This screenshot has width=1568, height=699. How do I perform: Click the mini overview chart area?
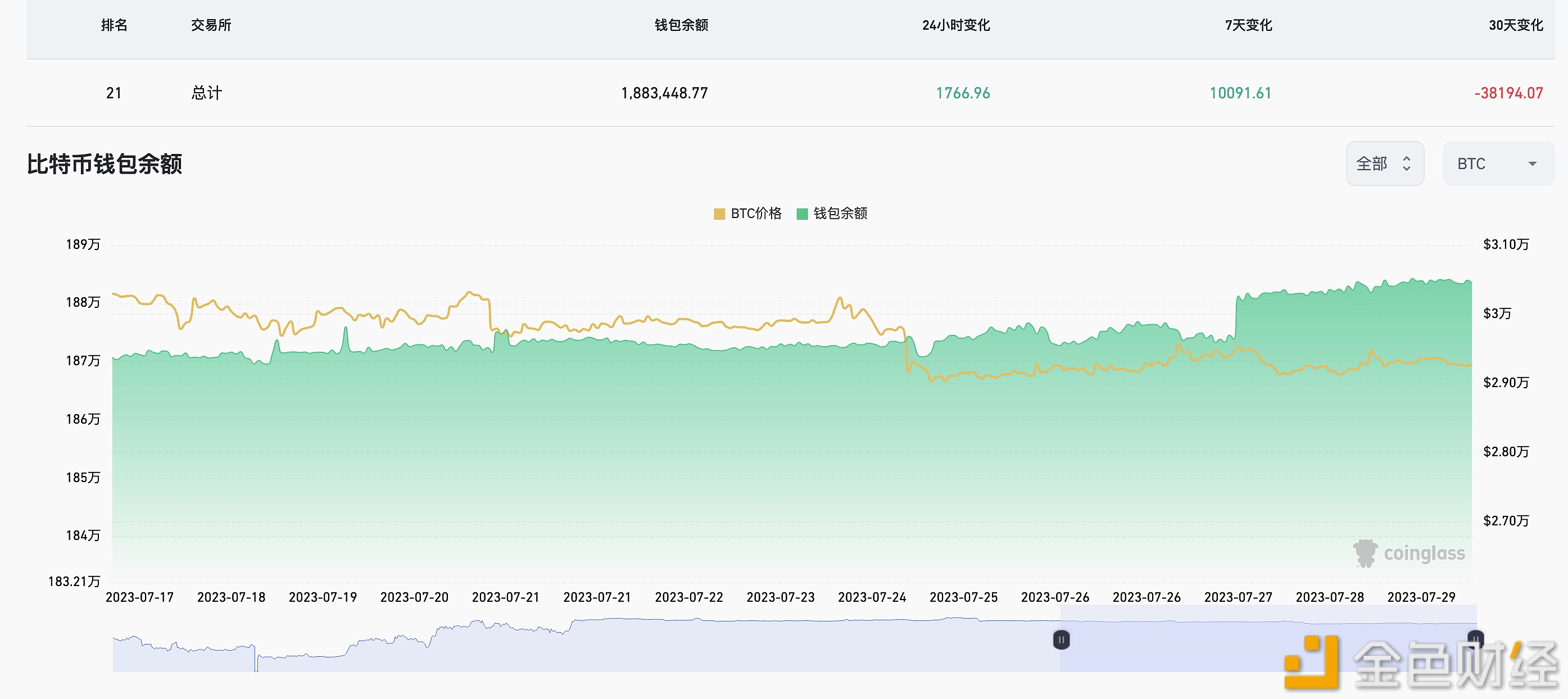click(x=794, y=639)
